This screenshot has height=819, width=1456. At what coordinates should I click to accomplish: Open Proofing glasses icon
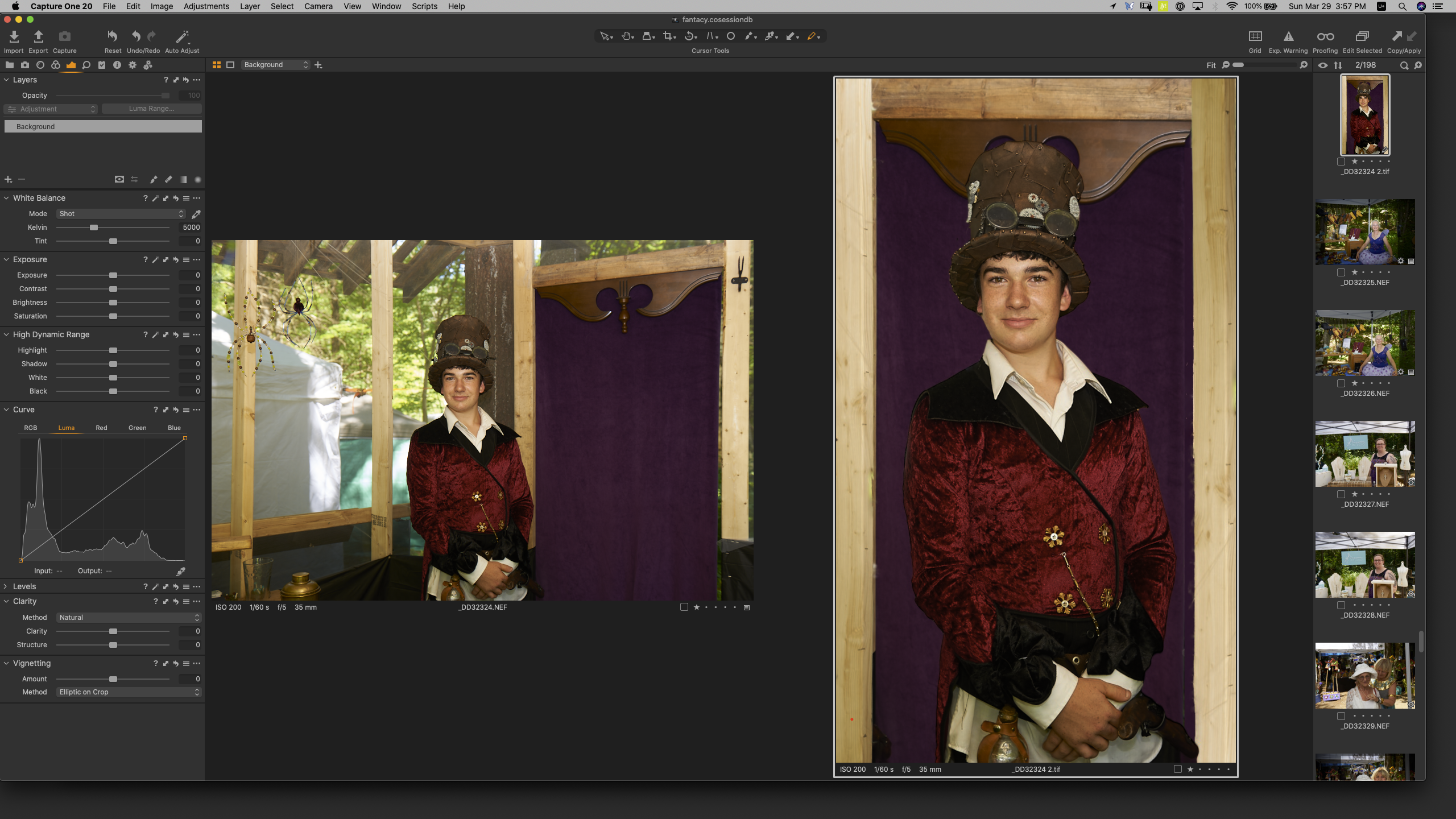point(1325,37)
